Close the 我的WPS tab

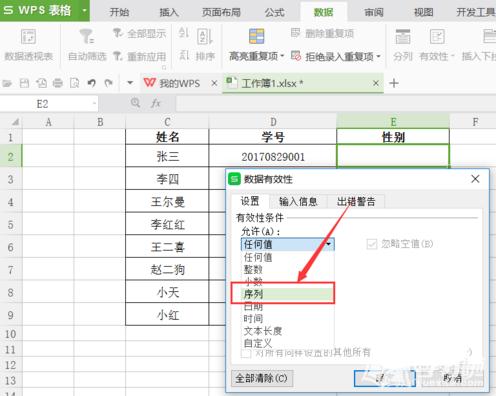[x=214, y=83]
